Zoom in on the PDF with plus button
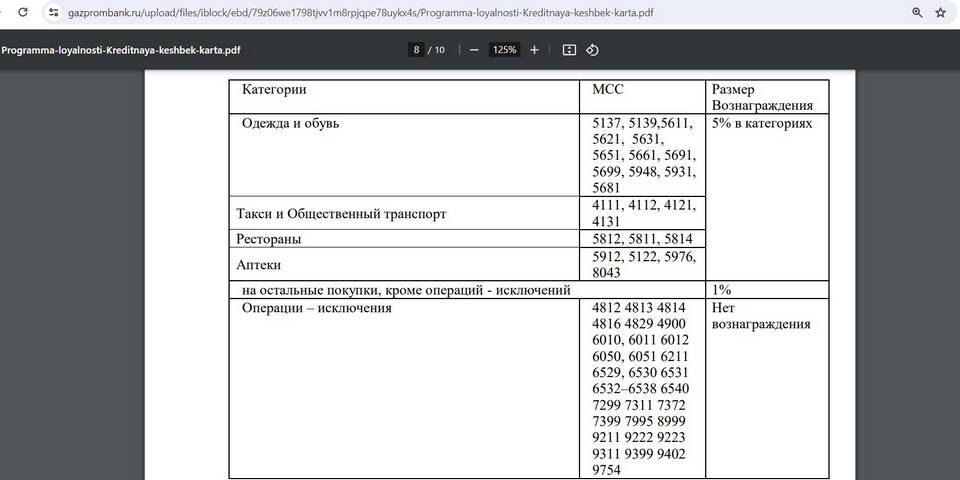This screenshot has height=480, width=960. 534,50
